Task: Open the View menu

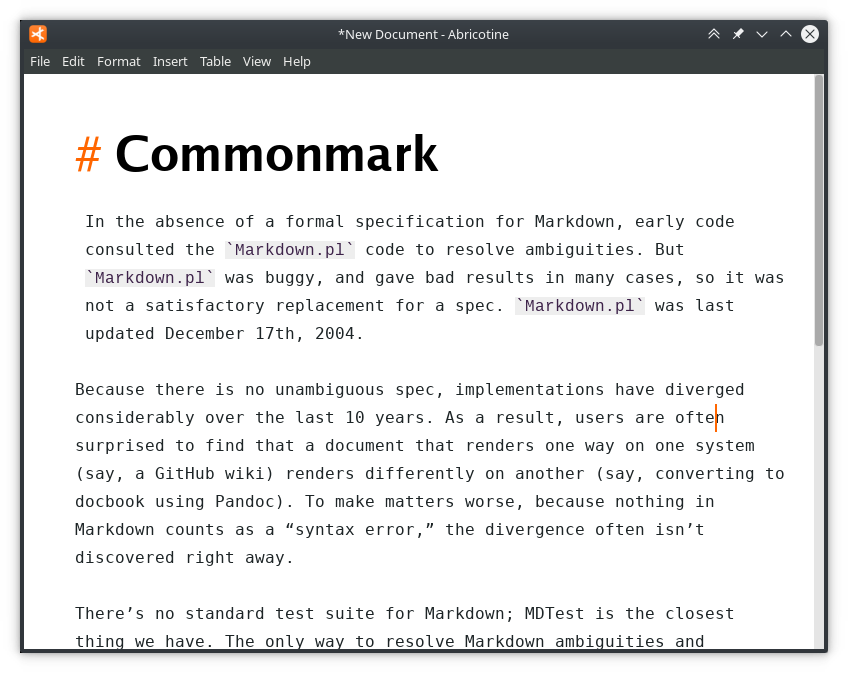Action: [x=256, y=61]
